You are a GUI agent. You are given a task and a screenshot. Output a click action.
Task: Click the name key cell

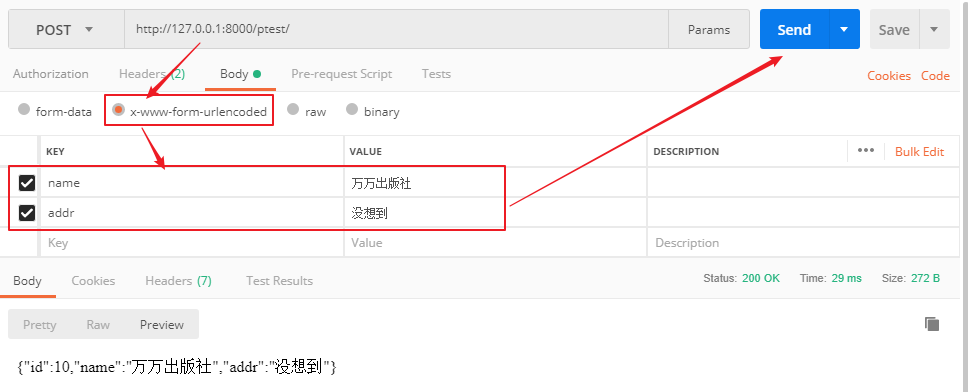tap(192, 183)
